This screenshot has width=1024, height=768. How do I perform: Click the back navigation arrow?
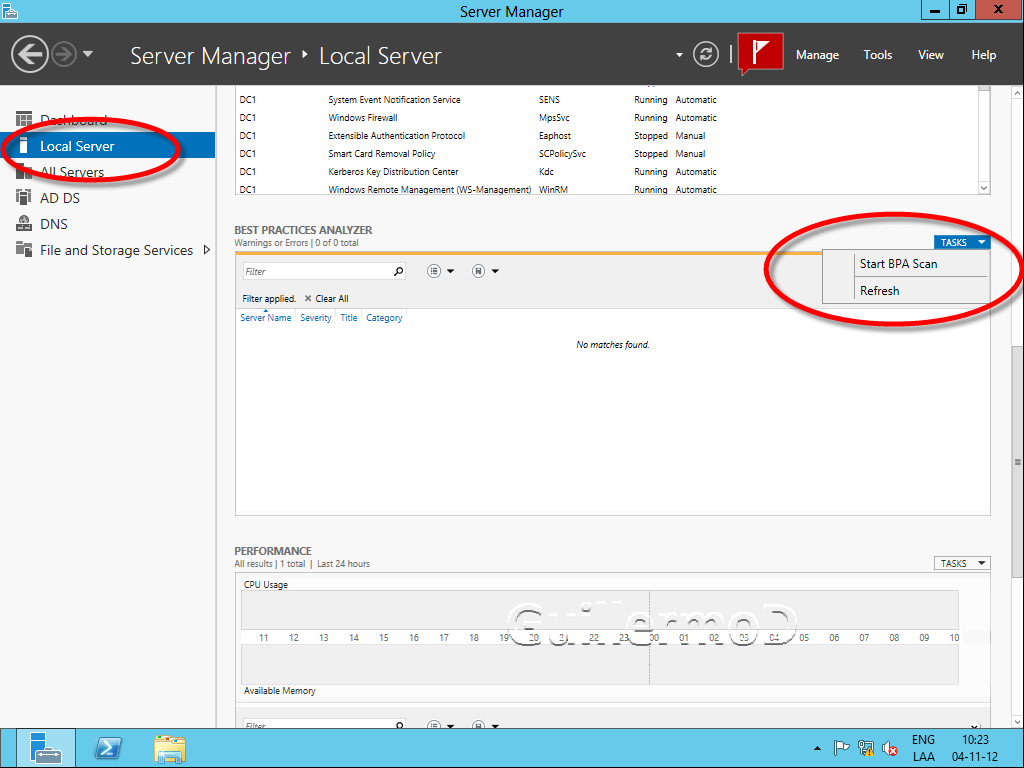coord(30,54)
